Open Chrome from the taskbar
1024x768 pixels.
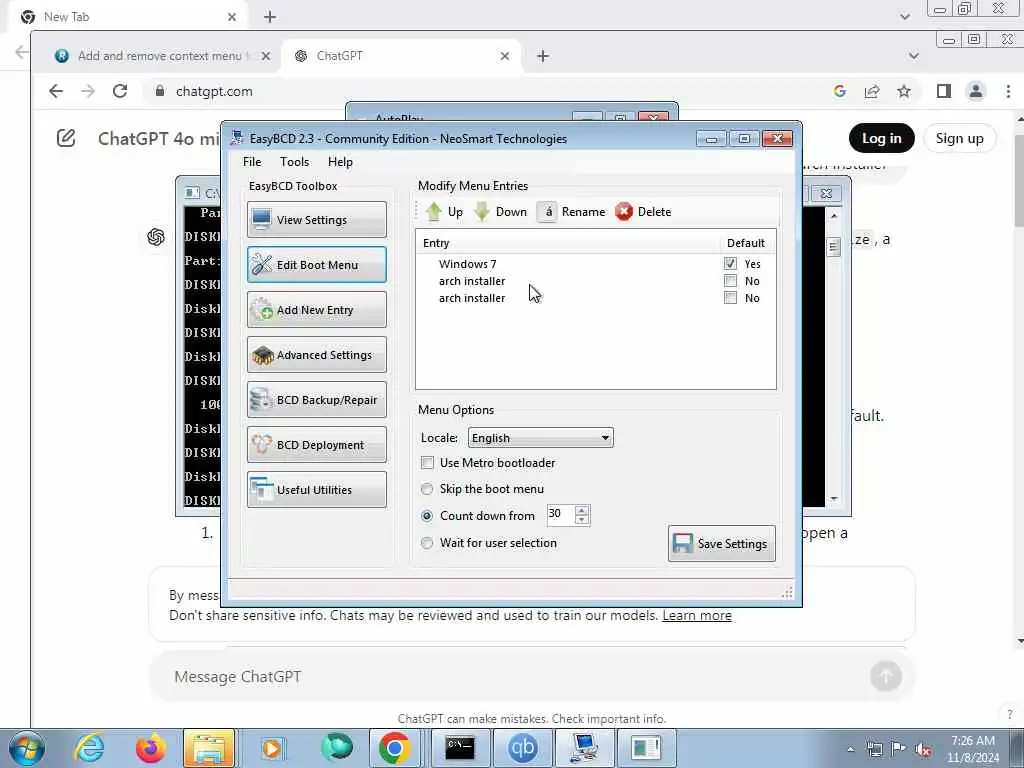(x=394, y=748)
